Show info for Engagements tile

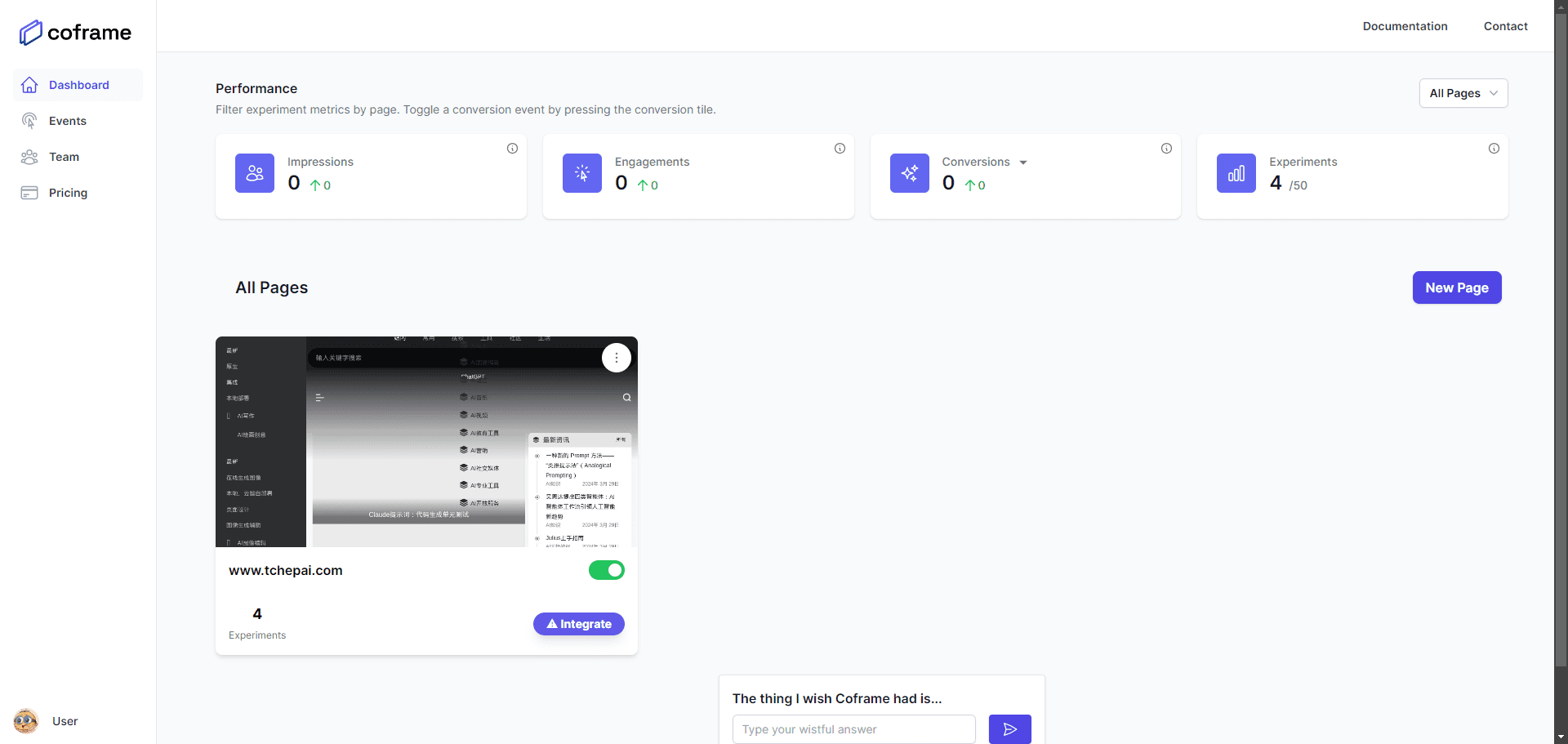[840, 149]
